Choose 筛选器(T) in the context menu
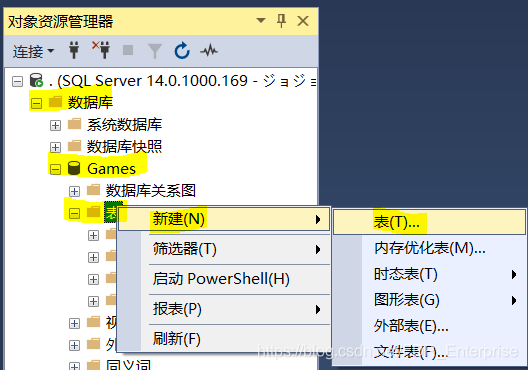The image size is (528, 370). (x=224, y=249)
